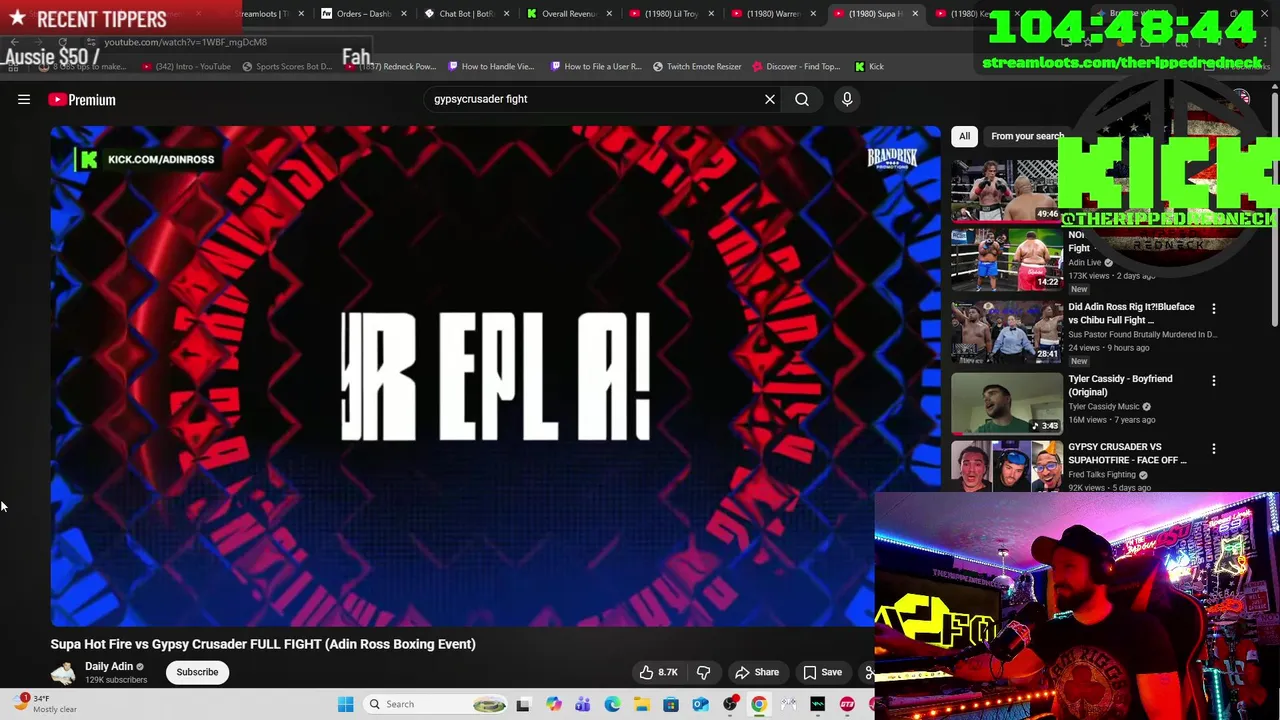Close the Overall Revenue browser tab
Screen dimensions: 1280x720
[609, 14]
